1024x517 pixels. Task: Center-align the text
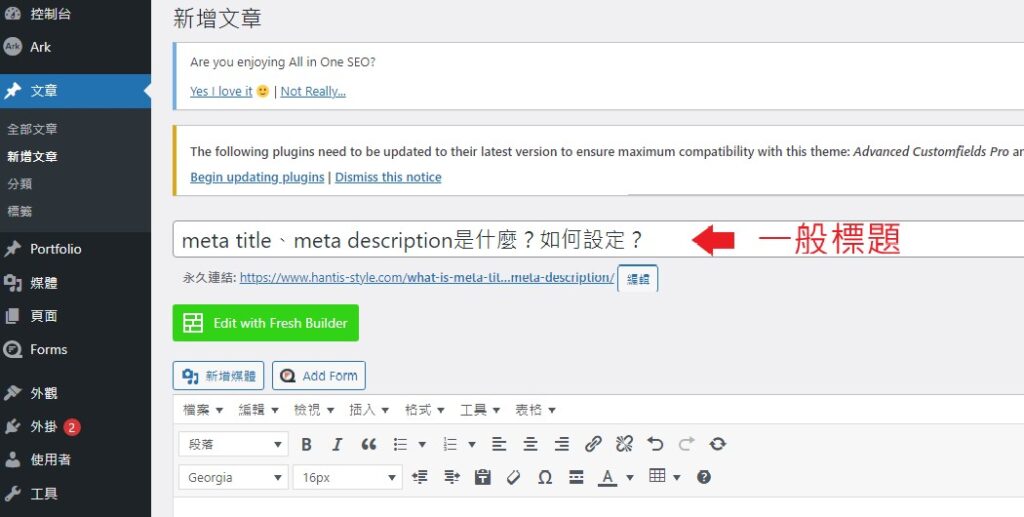[530, 445]
